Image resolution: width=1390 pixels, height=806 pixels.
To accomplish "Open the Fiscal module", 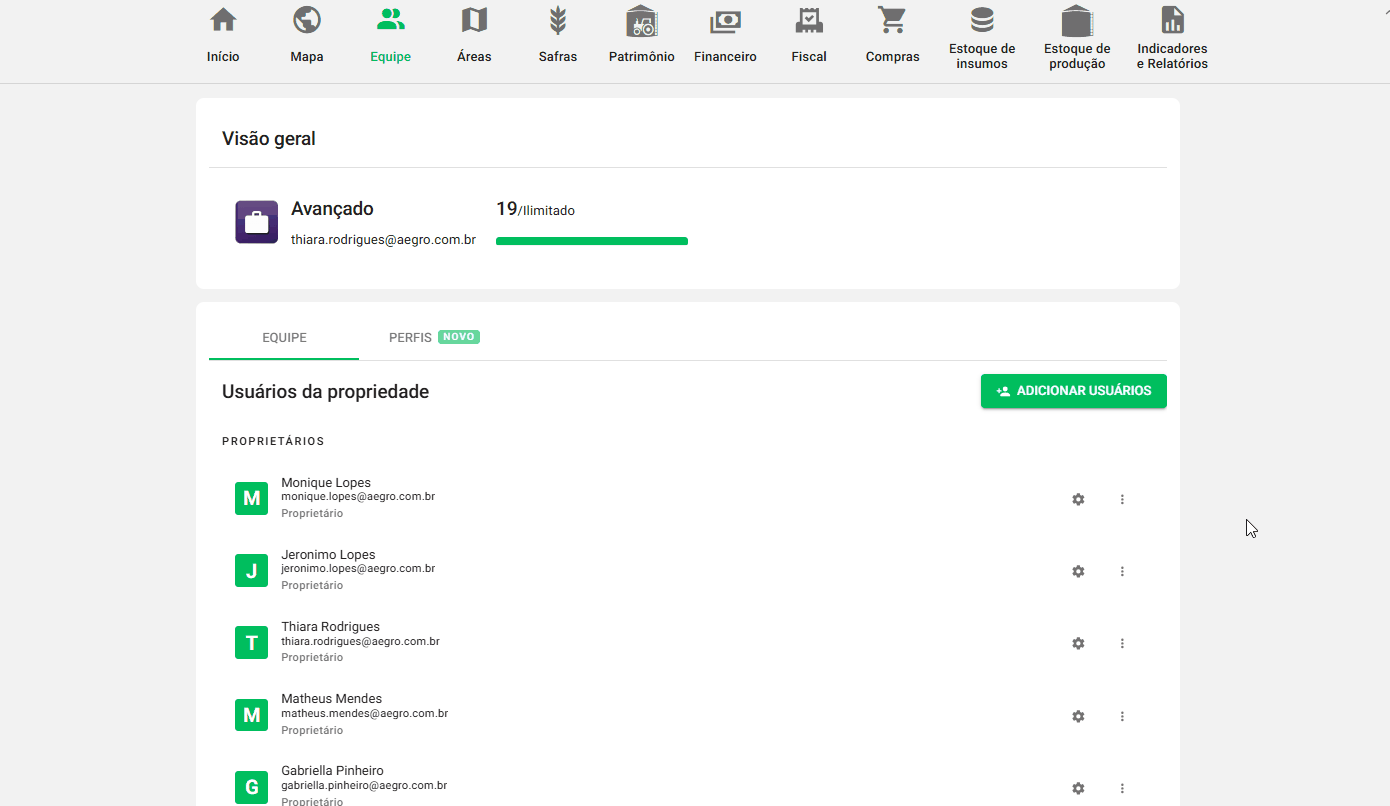I will tap(808, 33).
